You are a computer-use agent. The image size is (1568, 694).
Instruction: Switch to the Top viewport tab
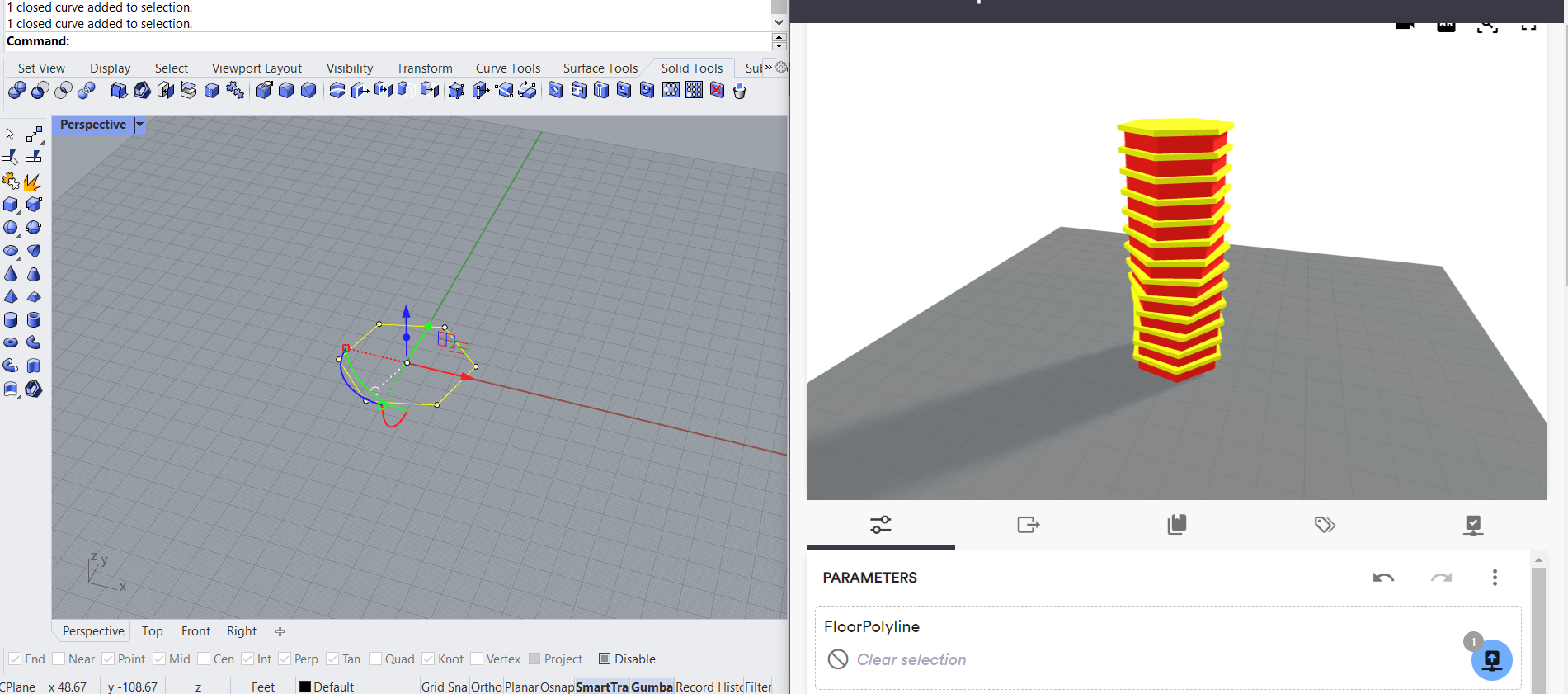[x=152, y=631]
